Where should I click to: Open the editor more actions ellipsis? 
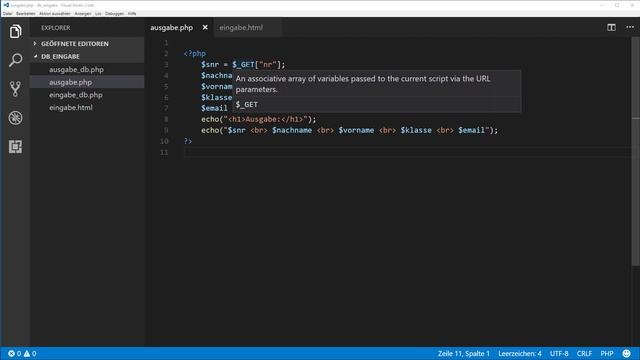[630, 27]
